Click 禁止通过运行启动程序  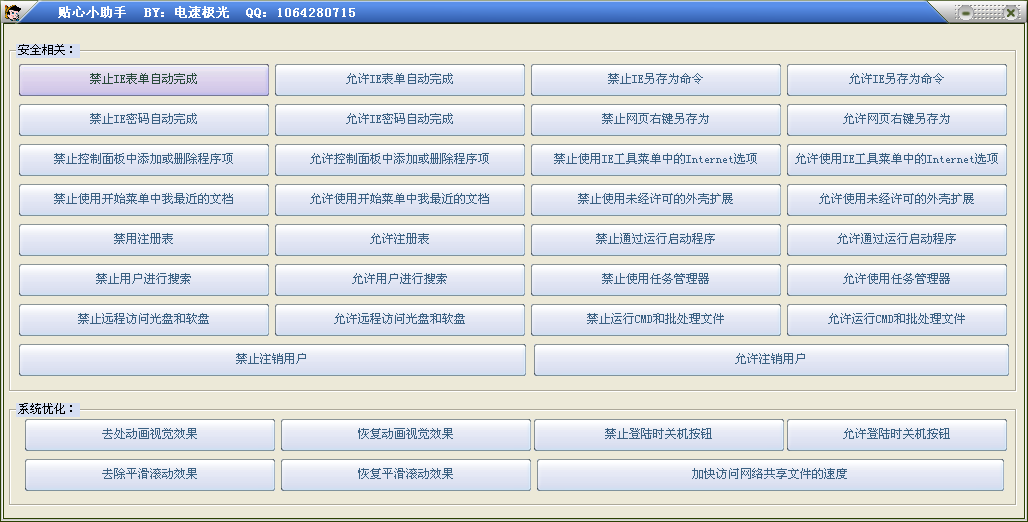(x=656, y=240)
